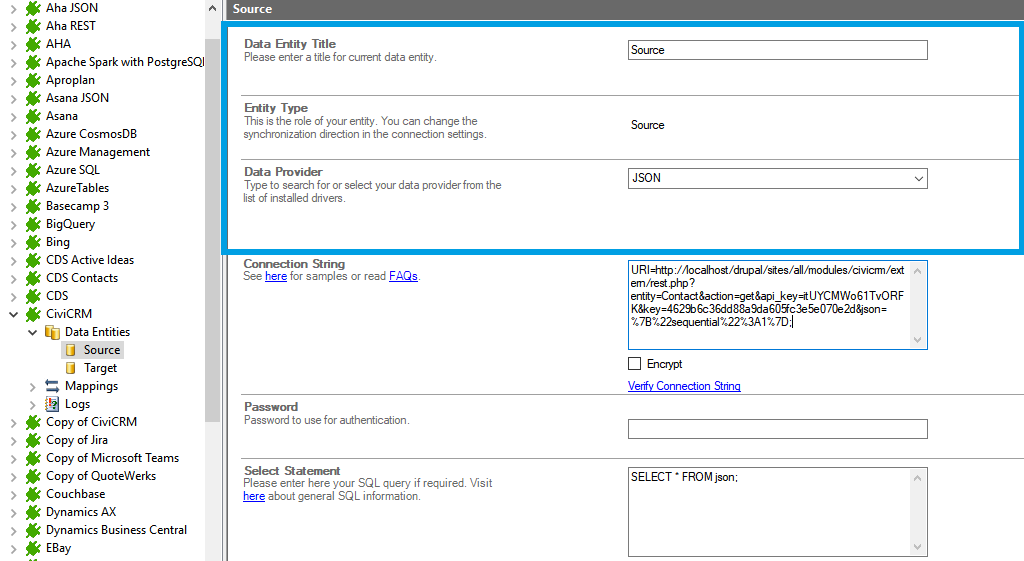The image size is (1024, 561).
Task: Select the Source entity database icon
Action: tap(70, 350)
